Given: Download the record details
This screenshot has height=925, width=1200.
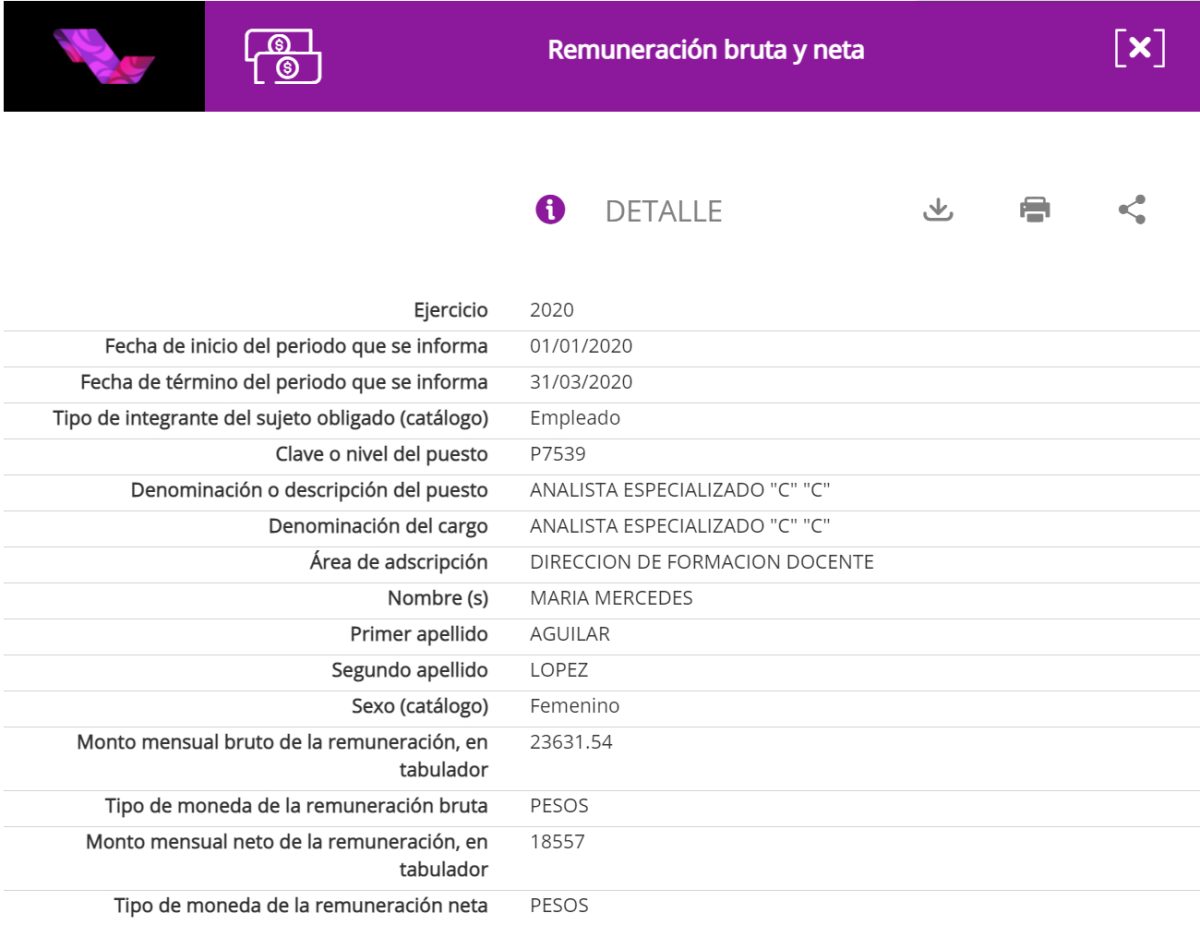Looking at the screenshot, I should (937, 210).
